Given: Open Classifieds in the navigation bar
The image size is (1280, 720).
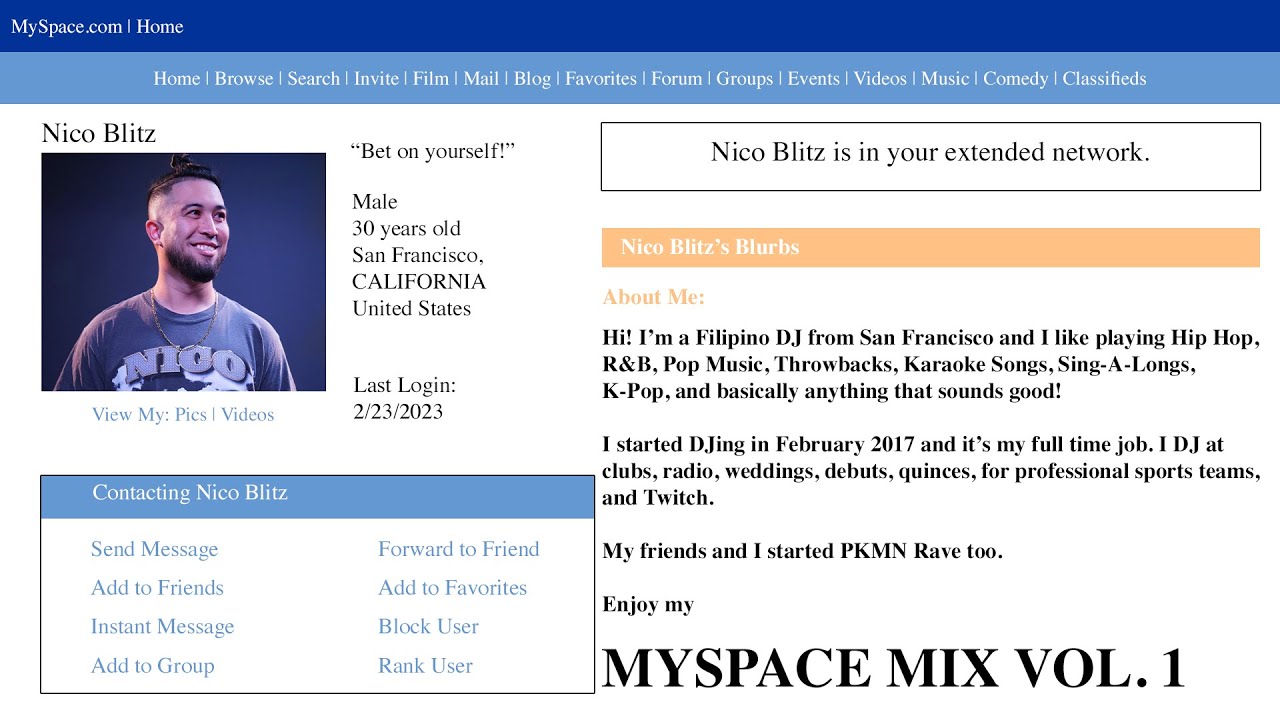Looking at the screenshot, I should click(1104, 79).
